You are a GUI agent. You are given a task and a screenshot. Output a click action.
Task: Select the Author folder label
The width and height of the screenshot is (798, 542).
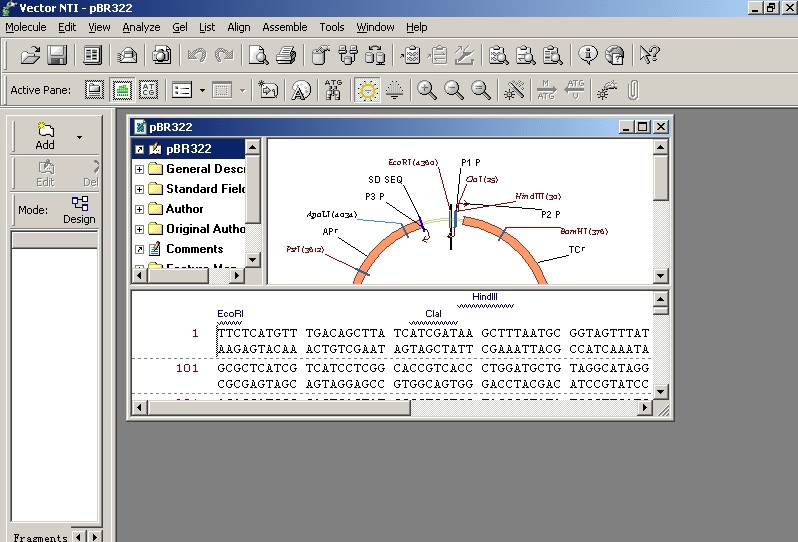[x=184, y=209]
